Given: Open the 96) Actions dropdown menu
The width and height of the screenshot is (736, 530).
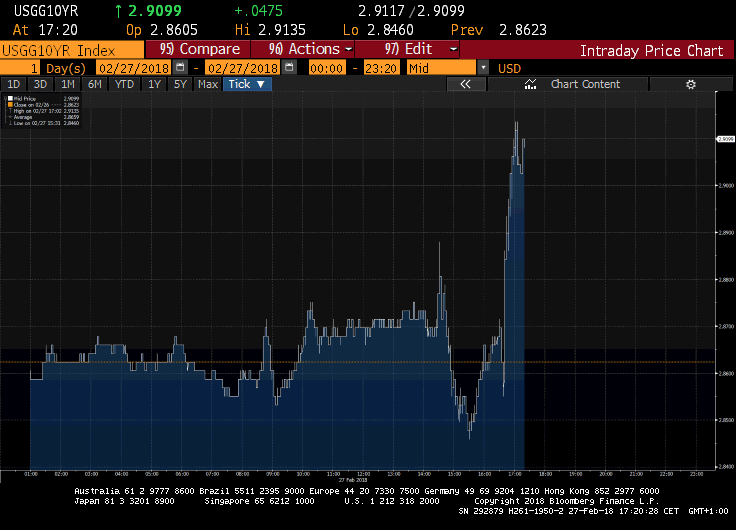Looking at the screenshot, I should click(303, 49).
